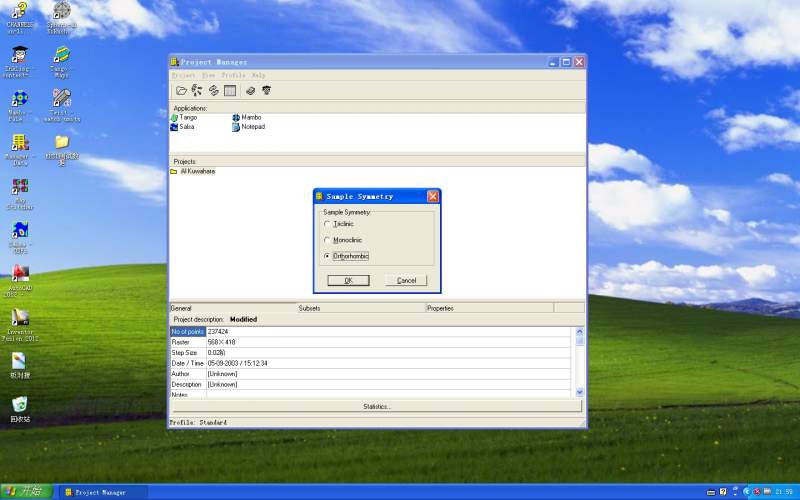Open the View menu

tap(208, 75)
